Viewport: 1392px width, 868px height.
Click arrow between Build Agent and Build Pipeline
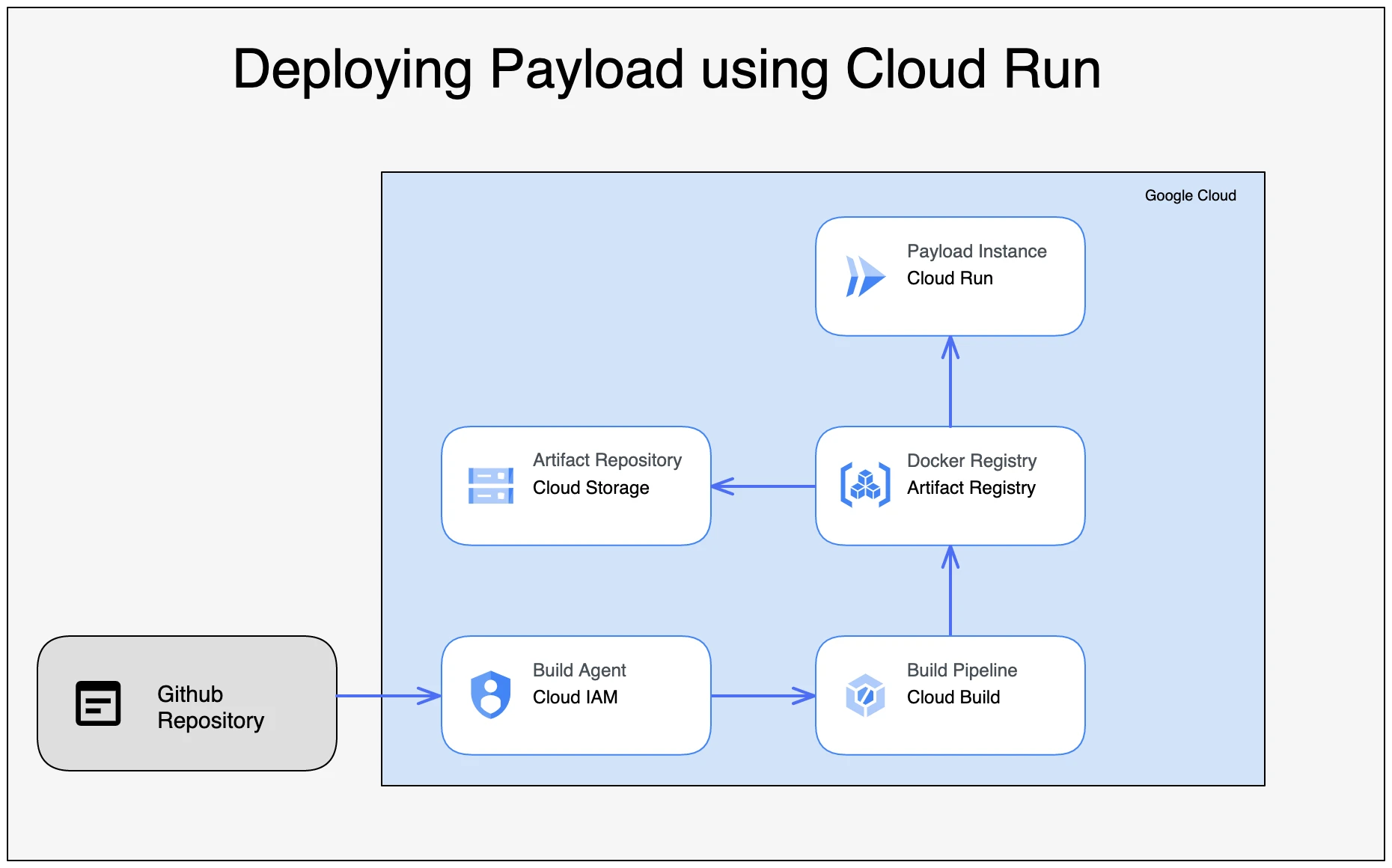pyautogui.click(x=762, y=696)
